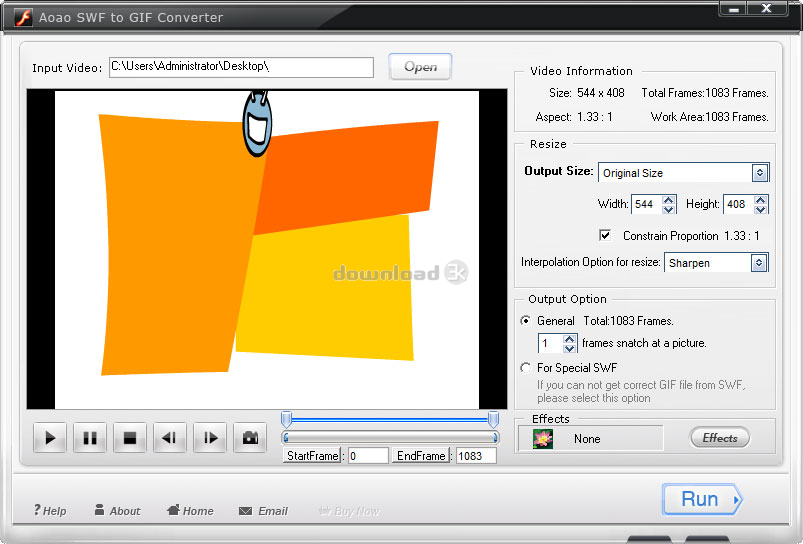Viewport: 803px width, 544px height.
Task: Close the converter window
Action: click(767, 9)
